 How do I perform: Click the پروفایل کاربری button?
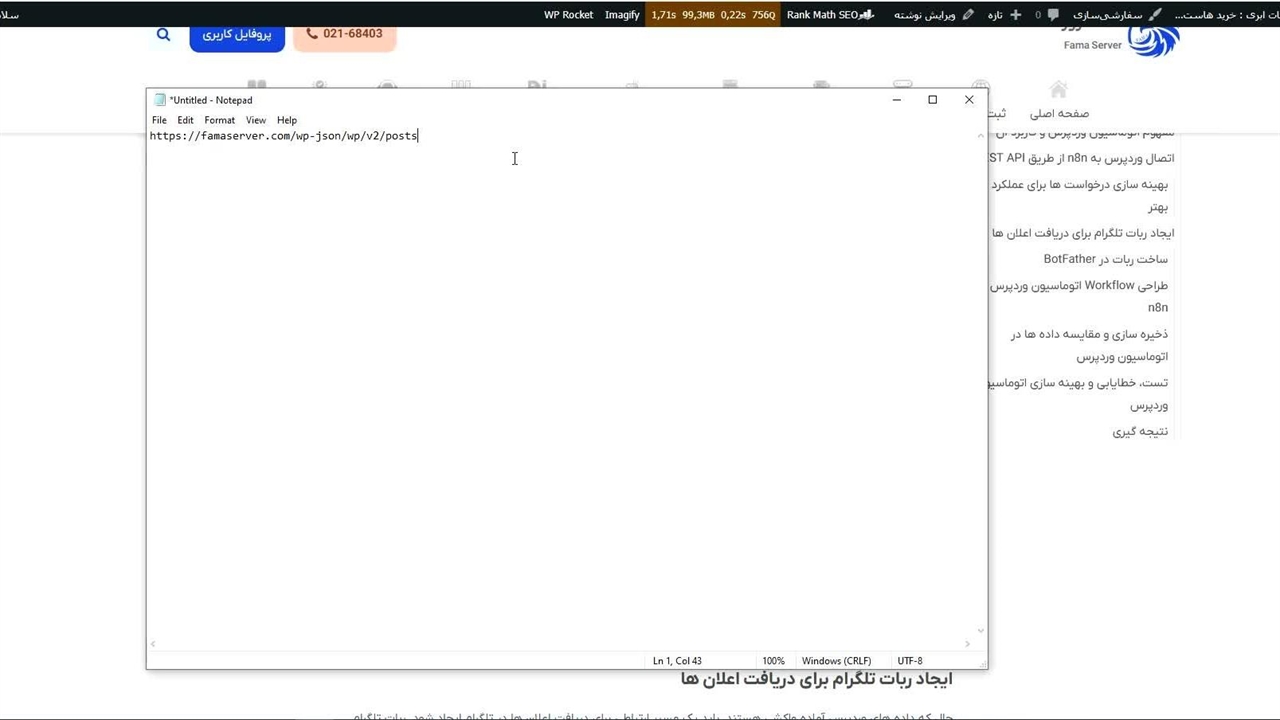pyautogui.click(x=237, y=35)
